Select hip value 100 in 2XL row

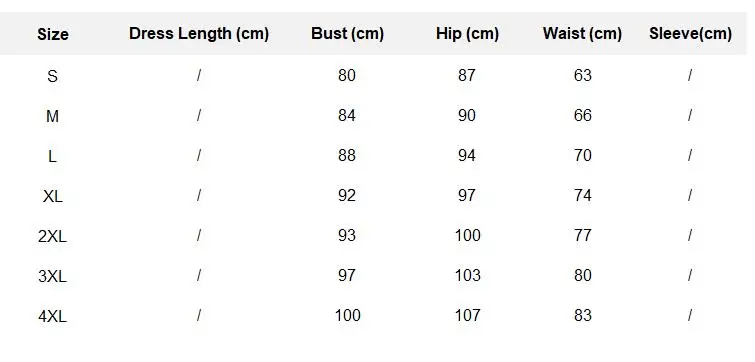[x=468, y=235]
